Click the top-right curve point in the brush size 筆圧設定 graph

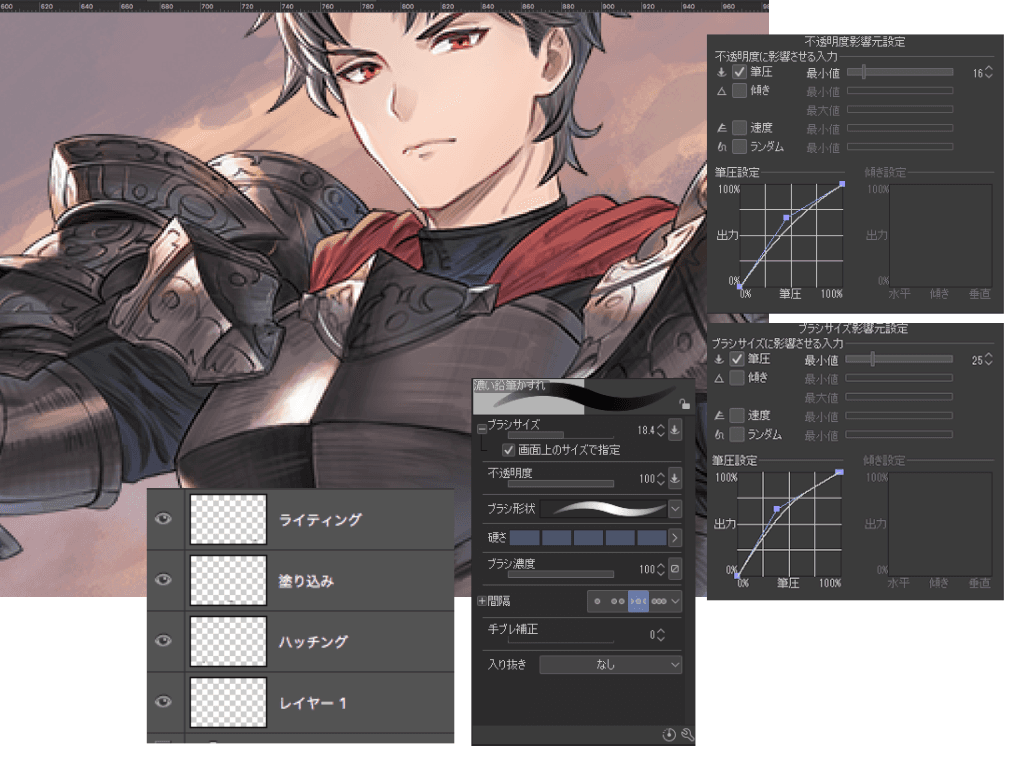(x=839, y=472)
